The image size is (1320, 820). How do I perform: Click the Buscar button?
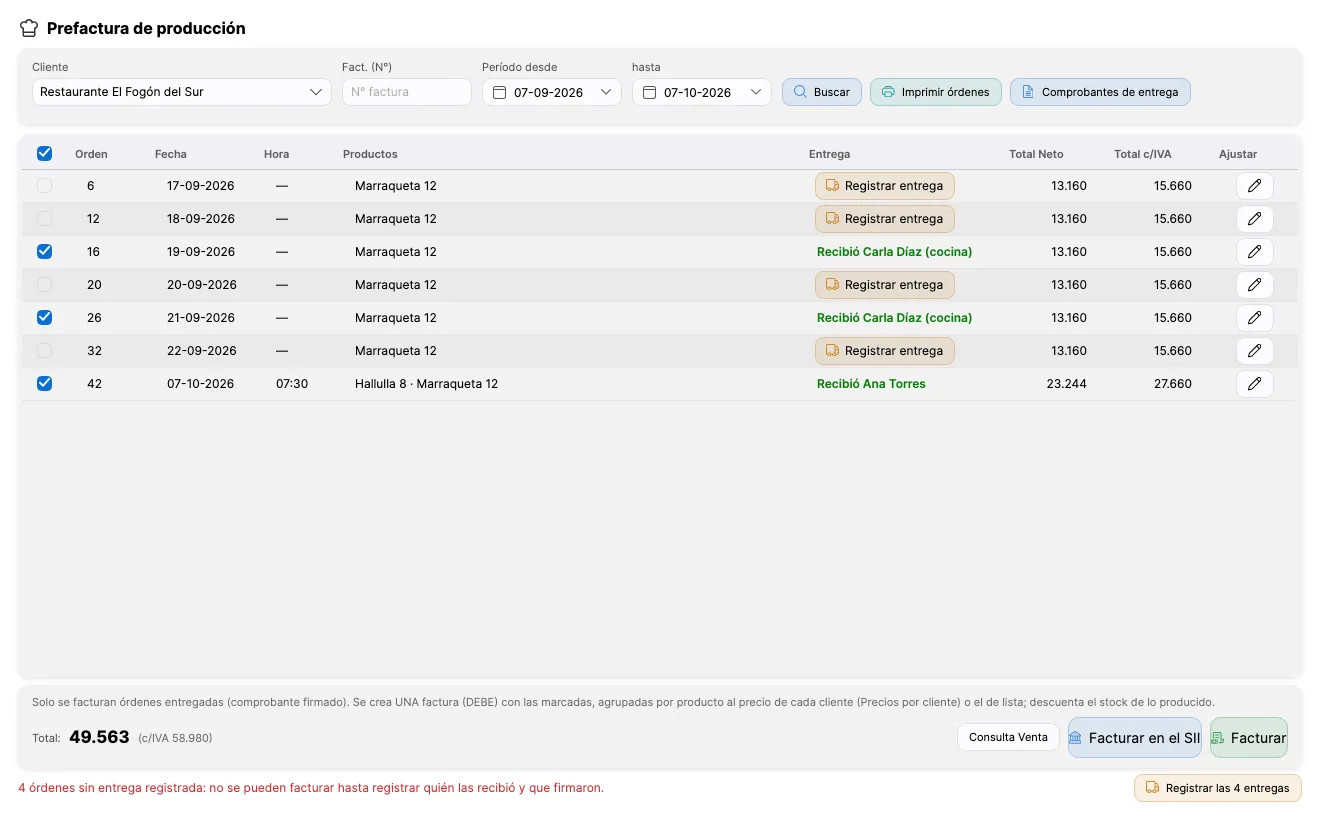point(822,92)
